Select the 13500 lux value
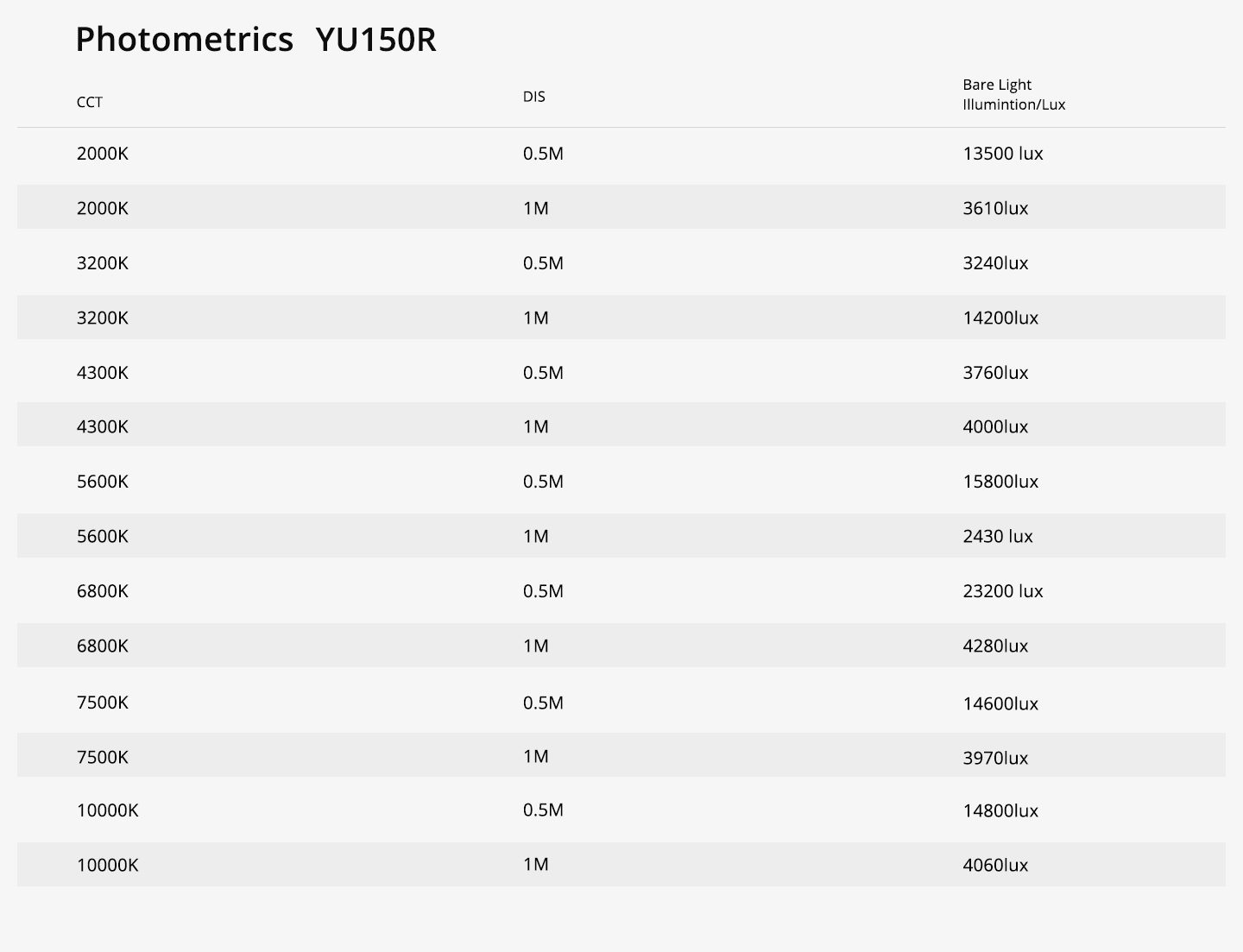 1002,154
